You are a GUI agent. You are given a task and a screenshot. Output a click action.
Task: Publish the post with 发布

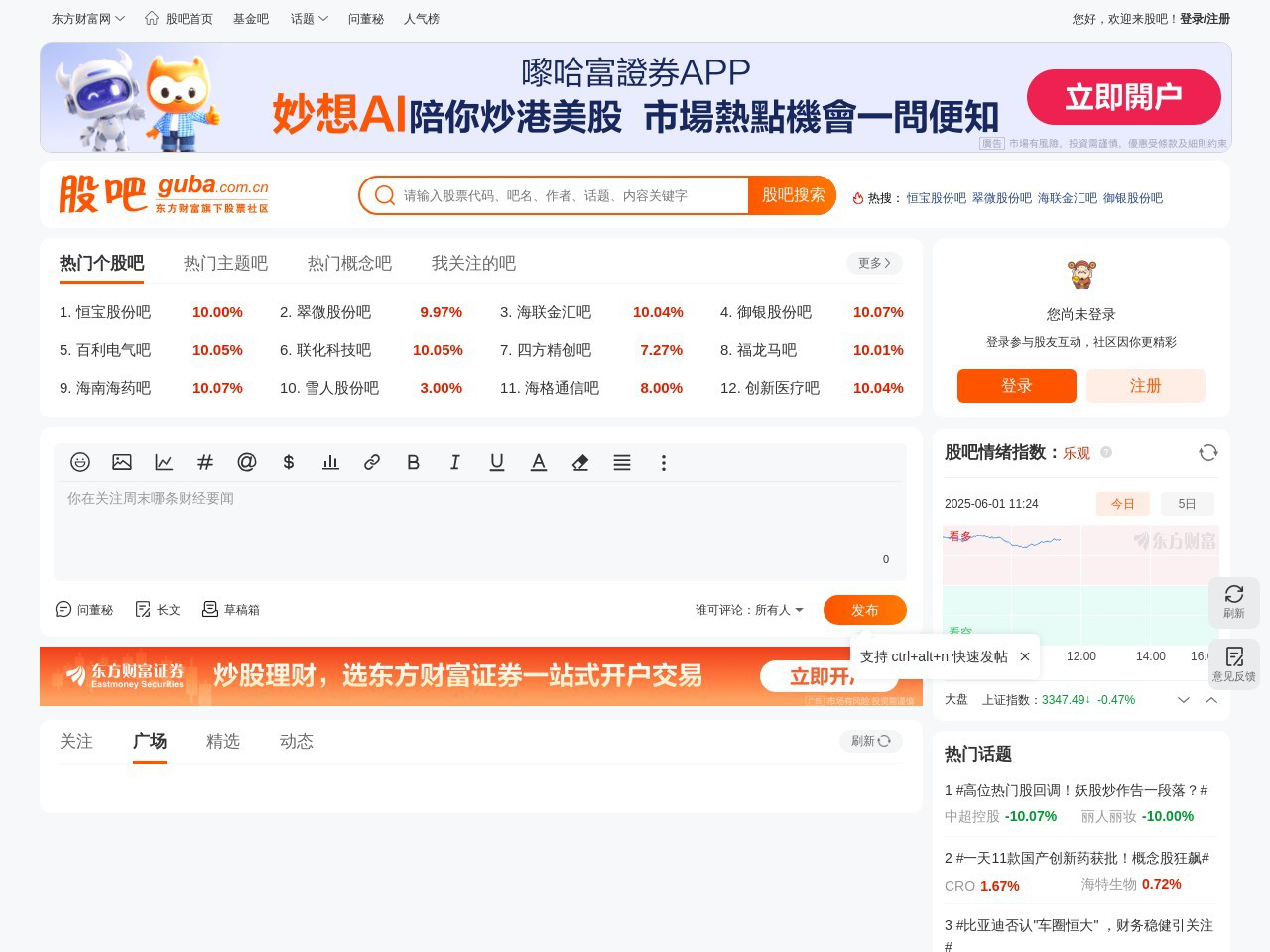(865, 610)
